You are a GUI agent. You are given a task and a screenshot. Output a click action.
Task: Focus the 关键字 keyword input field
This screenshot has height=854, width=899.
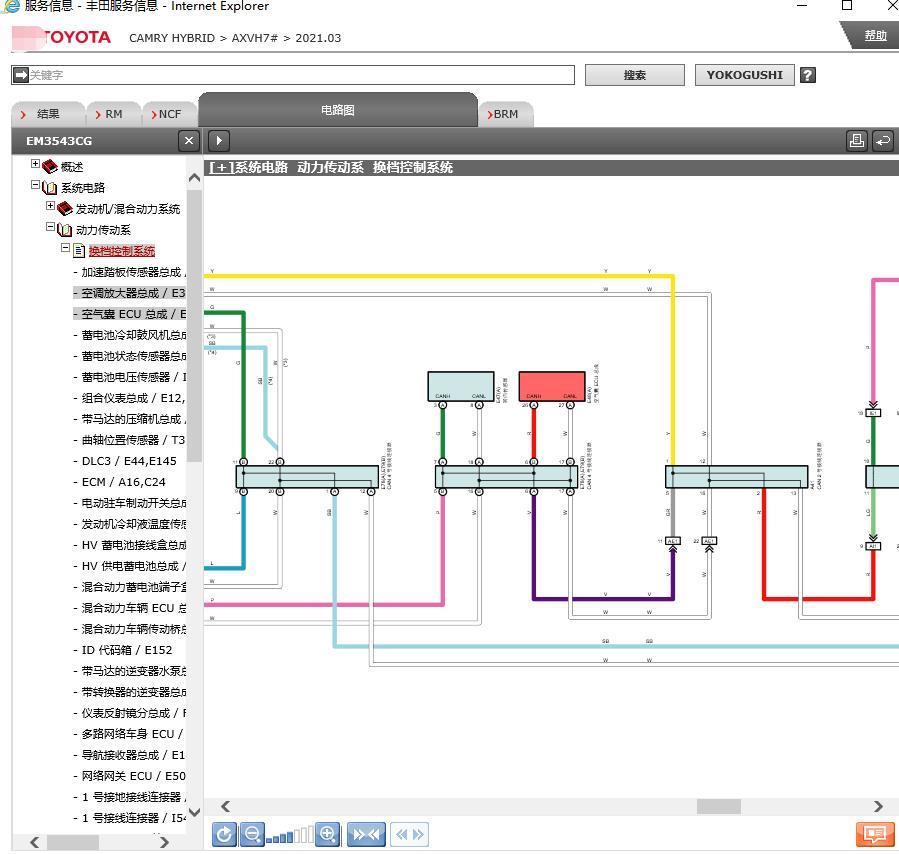[x=292, y=75]
